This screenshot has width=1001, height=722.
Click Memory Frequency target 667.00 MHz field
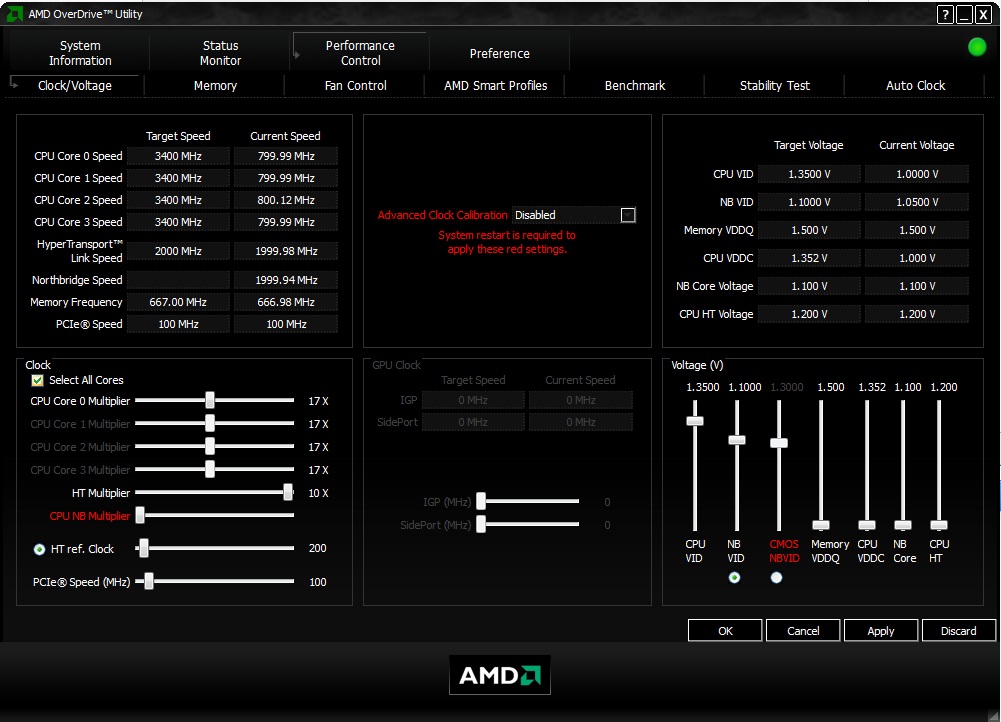(x=178, y=302)
